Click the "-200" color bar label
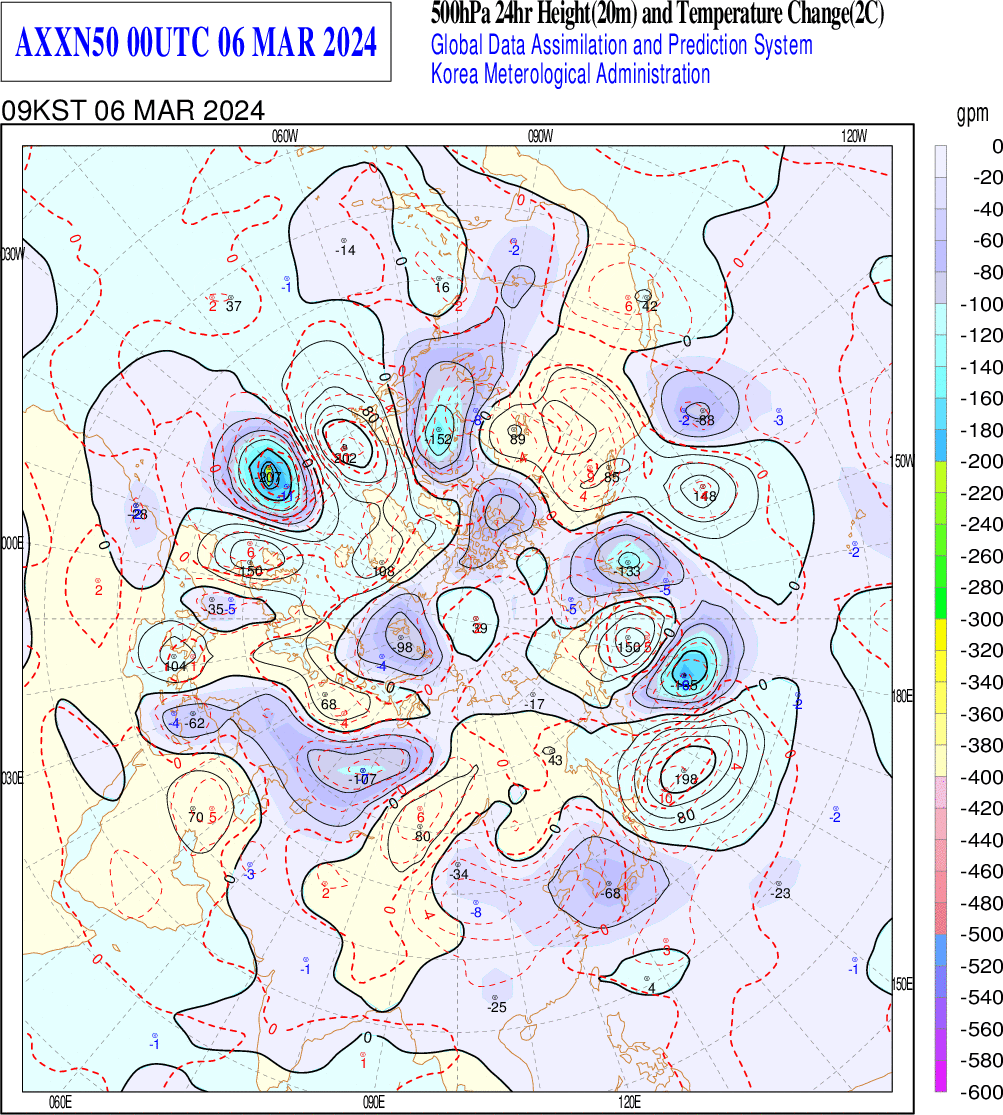 tap(982, 462)
